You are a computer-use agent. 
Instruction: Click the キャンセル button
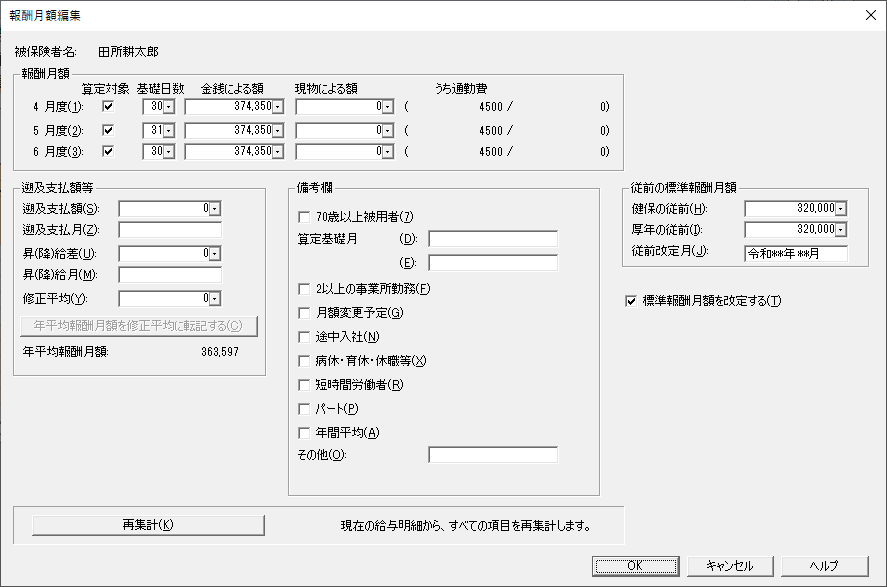[x=730, y=566]
